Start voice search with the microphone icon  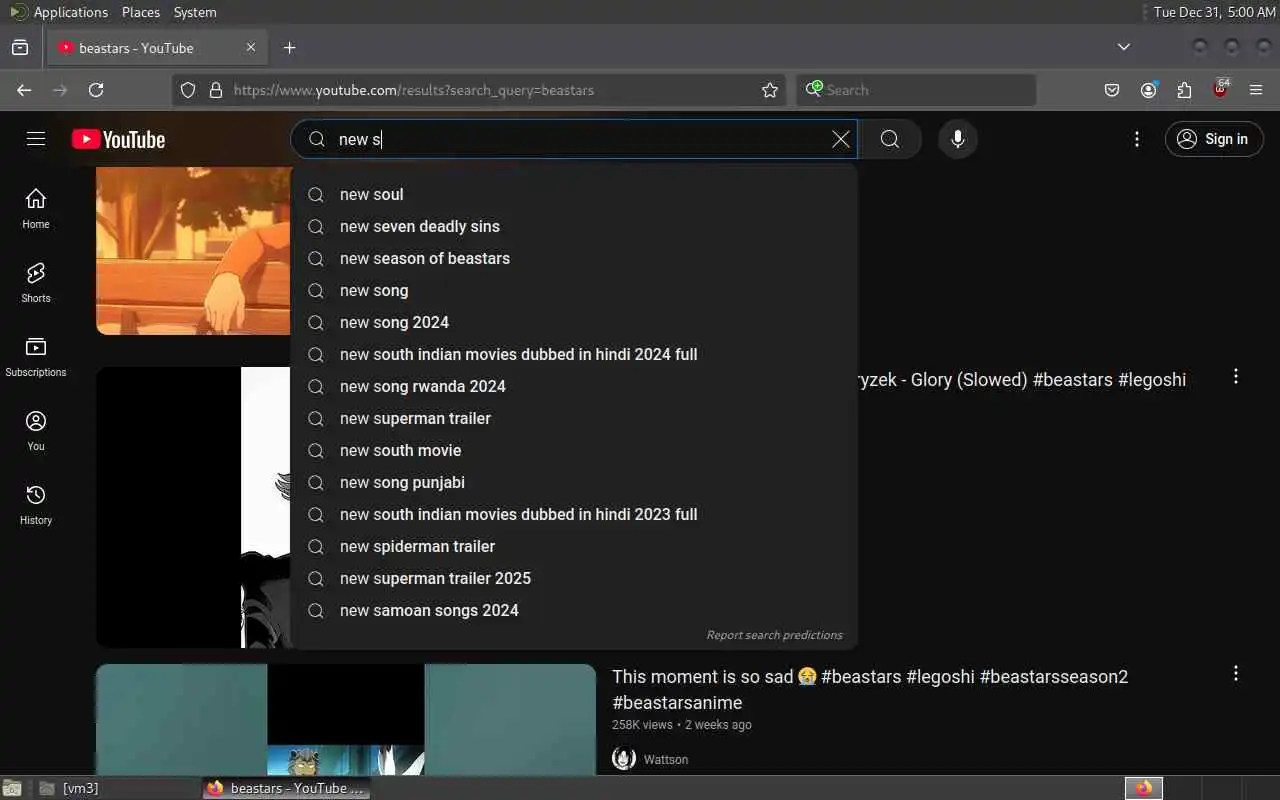click(958, 139)
